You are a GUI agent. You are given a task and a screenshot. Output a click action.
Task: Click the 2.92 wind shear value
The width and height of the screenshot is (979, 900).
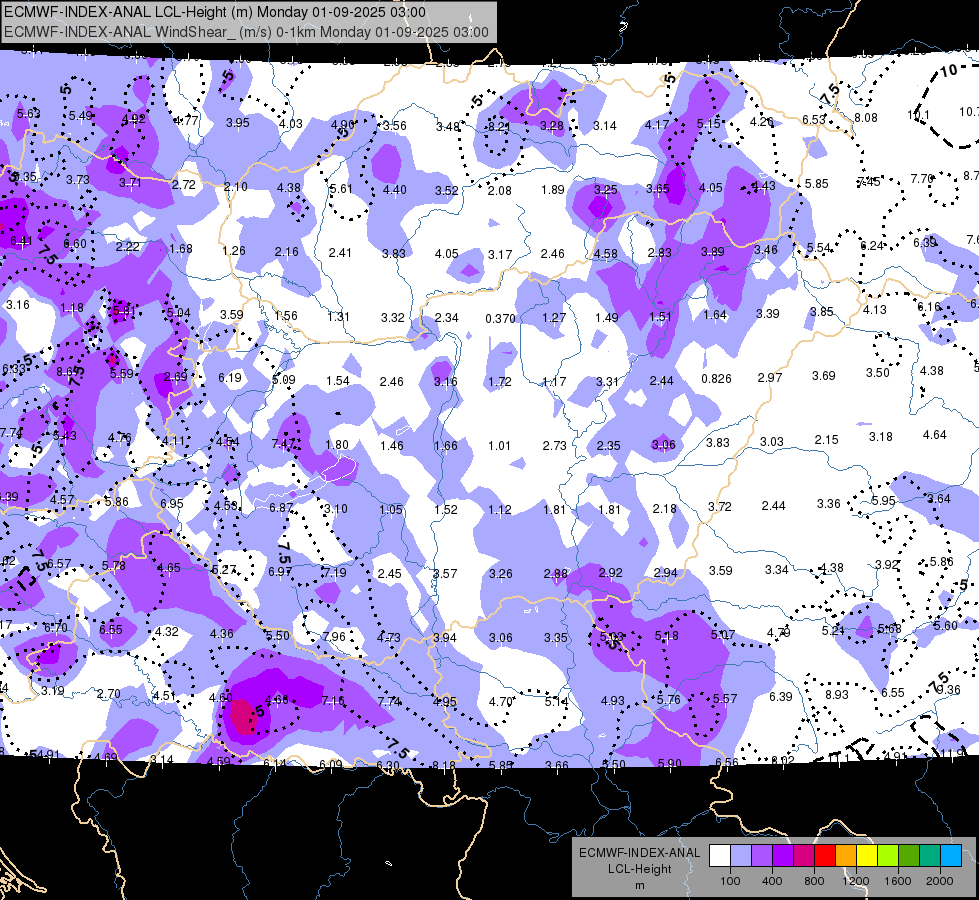(x=611, y=573)
